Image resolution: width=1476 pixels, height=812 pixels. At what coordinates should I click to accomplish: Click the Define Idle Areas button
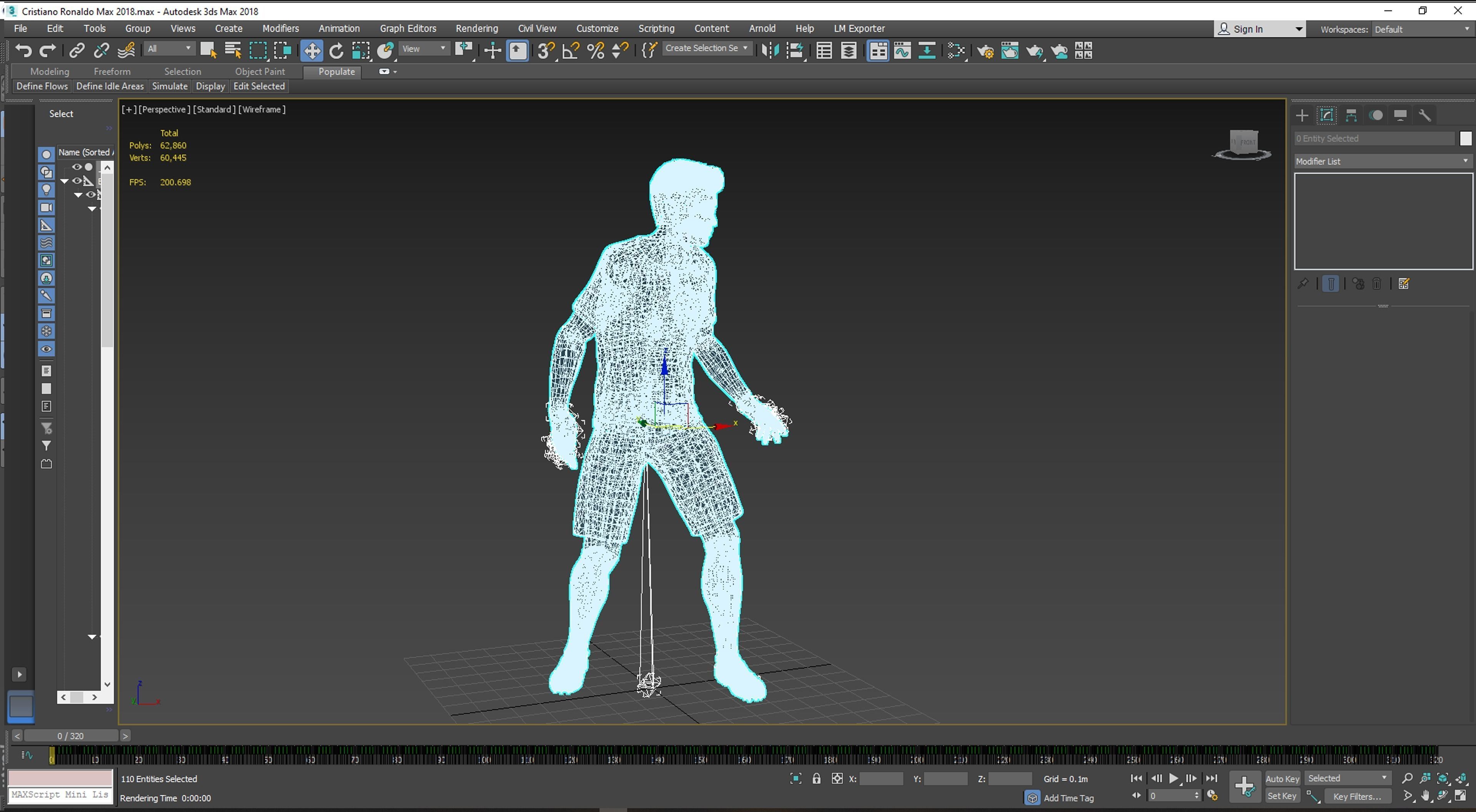pos(110,86)
